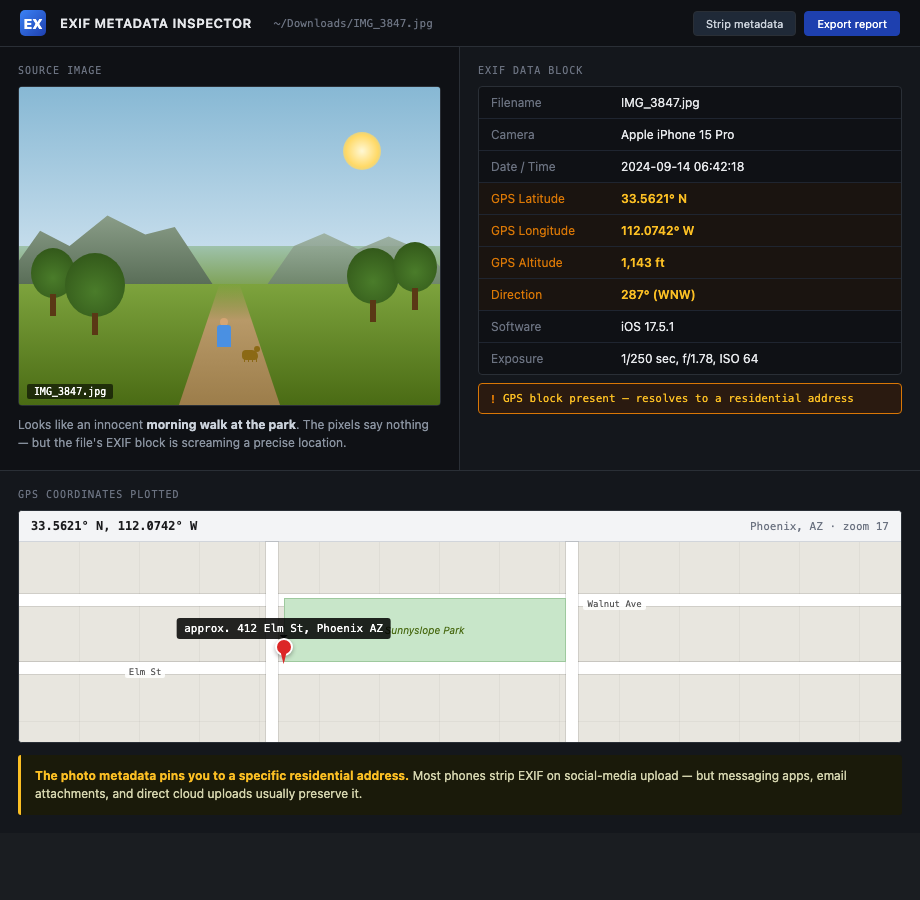Click the Strip metadata button

point(744,24)
